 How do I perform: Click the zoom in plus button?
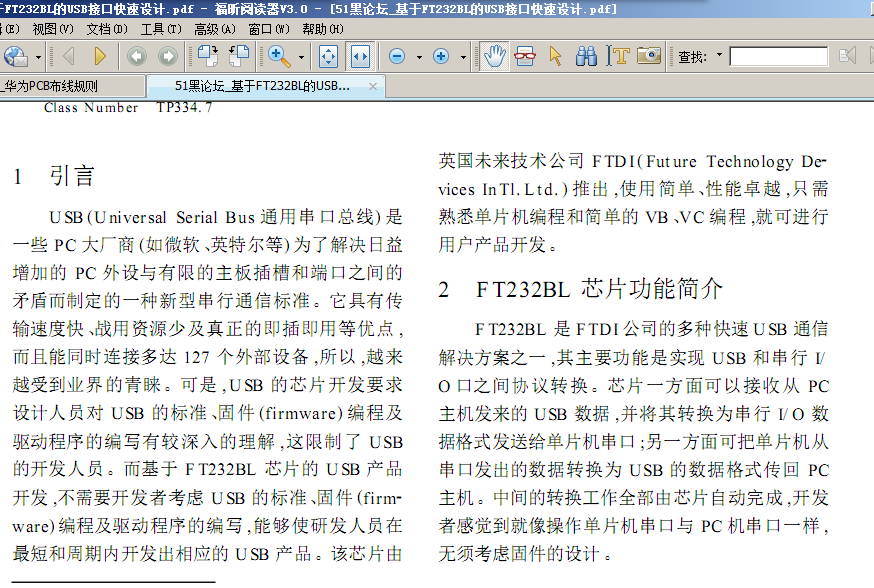(x=441, y=56)
